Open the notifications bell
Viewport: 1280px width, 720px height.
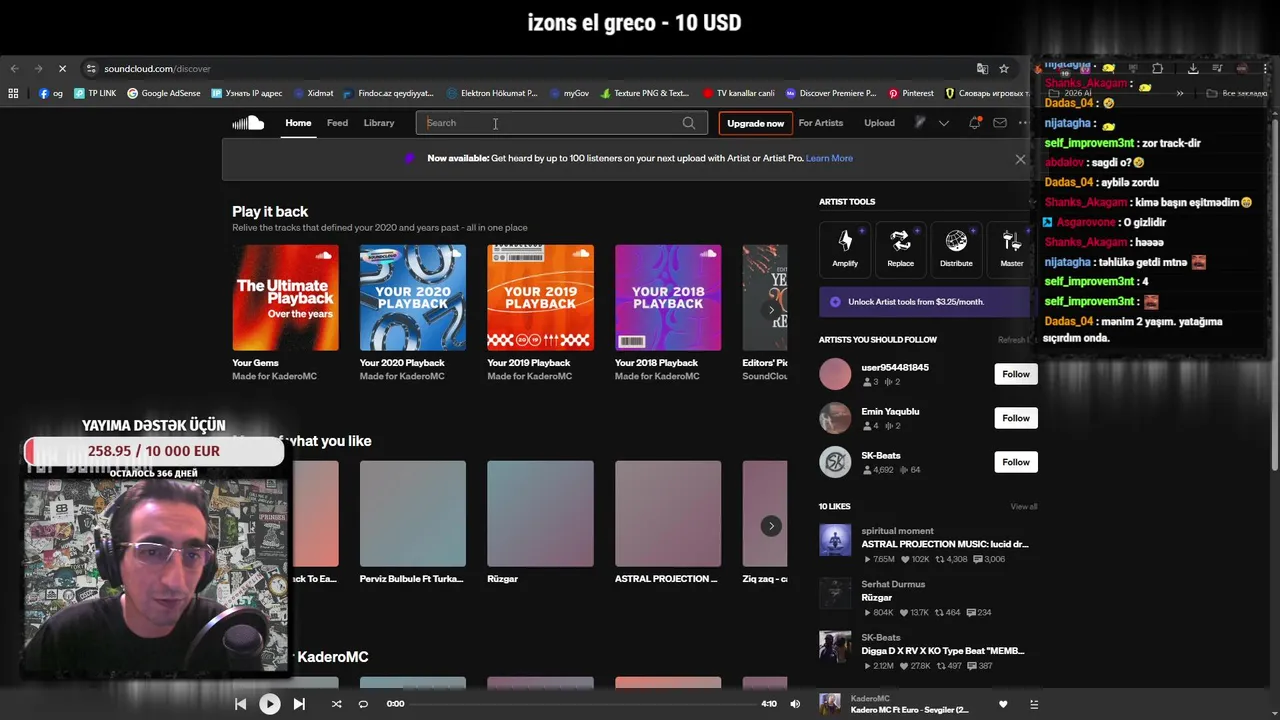[x=974, y=123]
